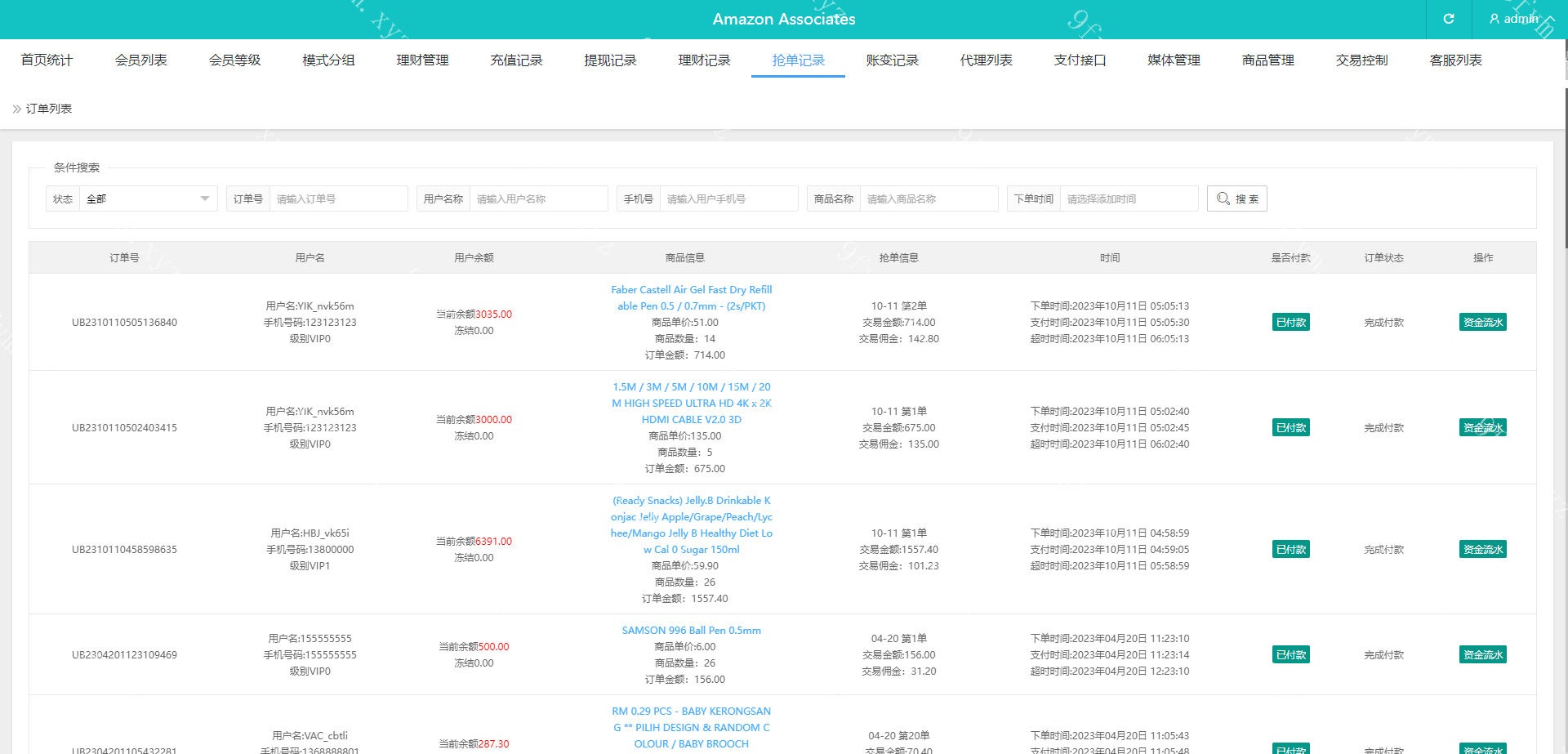Select the 抢单记录 tab
The height and width of the screenshot is (754, 1568).
pos(798,60)
